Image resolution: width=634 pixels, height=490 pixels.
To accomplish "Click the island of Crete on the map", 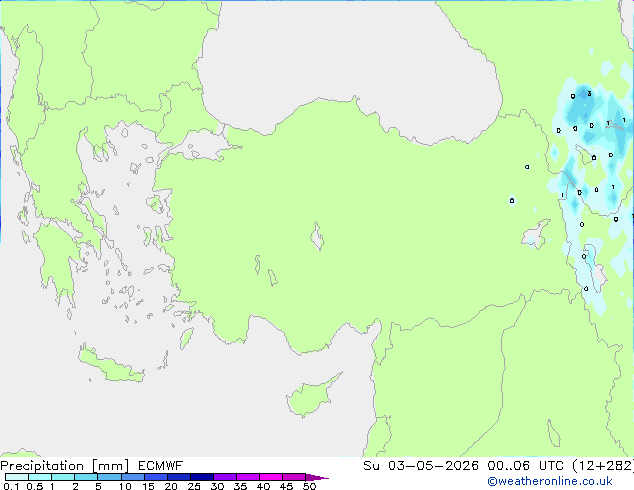I will point(111,365).
